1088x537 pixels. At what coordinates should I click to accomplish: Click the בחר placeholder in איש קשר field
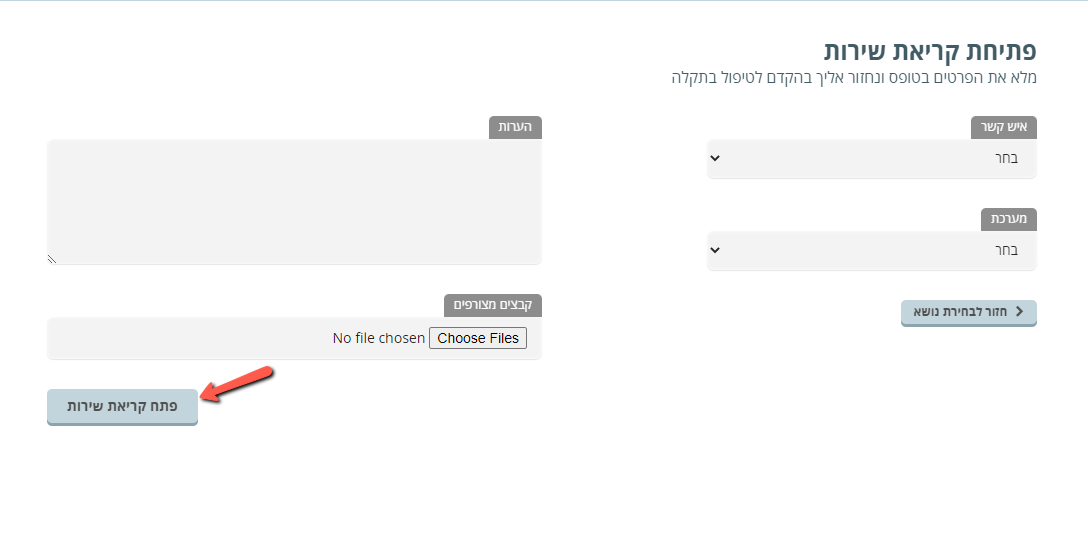pyautogui.click(x=1007, y=158)
